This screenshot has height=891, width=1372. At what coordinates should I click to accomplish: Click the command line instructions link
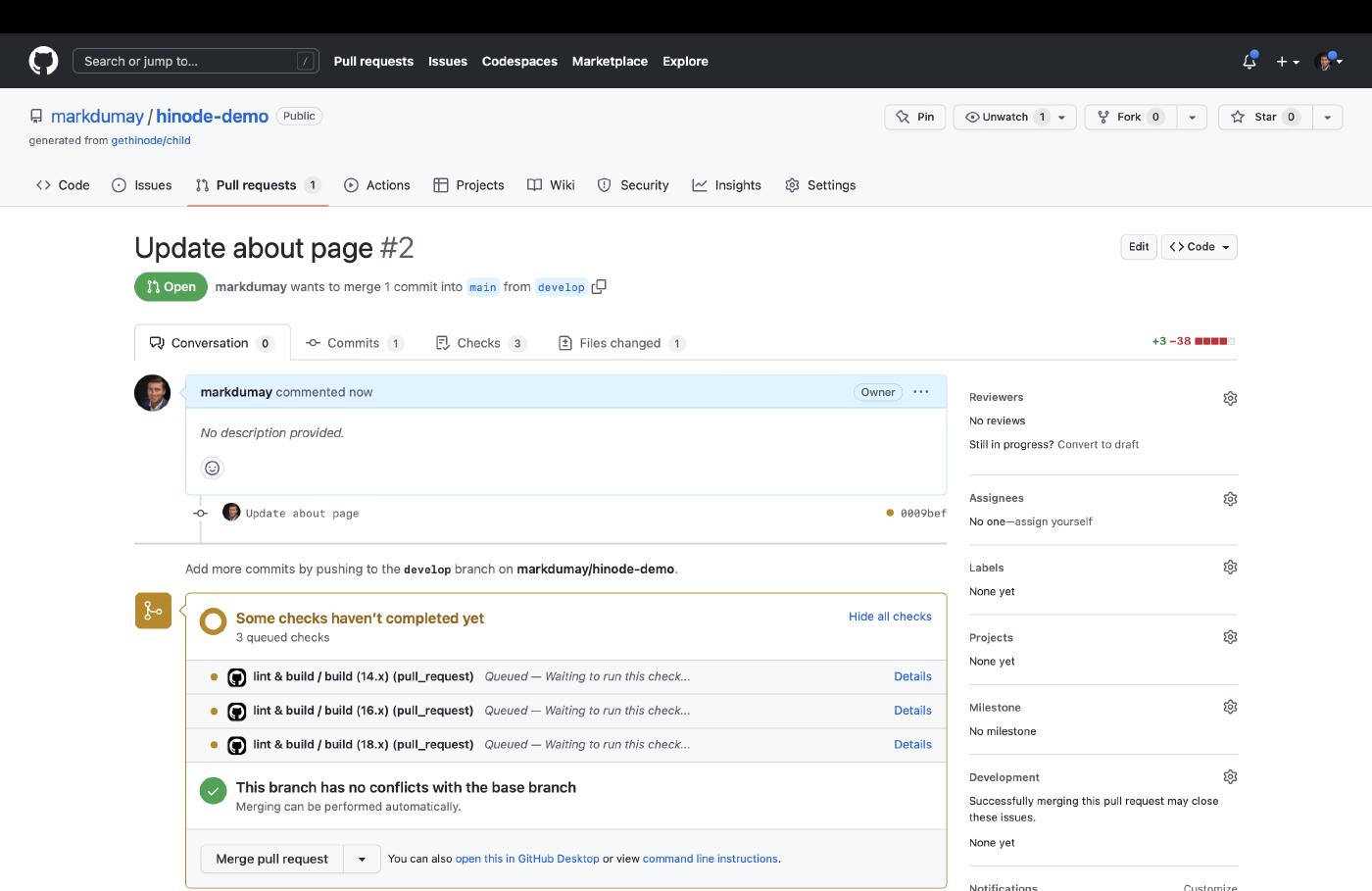[x=710, y=859]
